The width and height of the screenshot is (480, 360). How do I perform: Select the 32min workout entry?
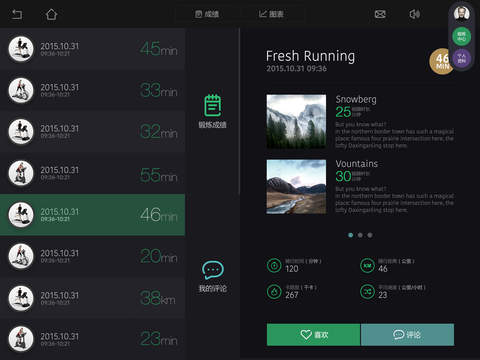point(92,132)
